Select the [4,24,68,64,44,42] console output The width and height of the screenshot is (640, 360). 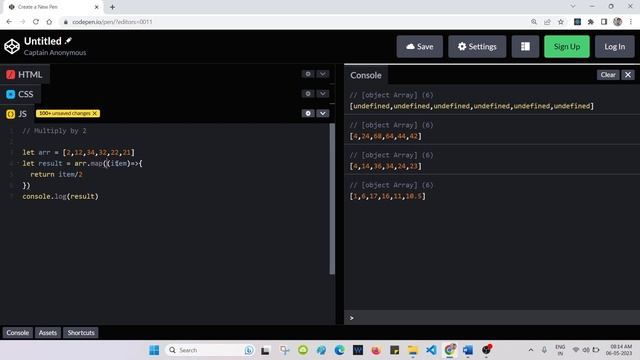[385, 136]
